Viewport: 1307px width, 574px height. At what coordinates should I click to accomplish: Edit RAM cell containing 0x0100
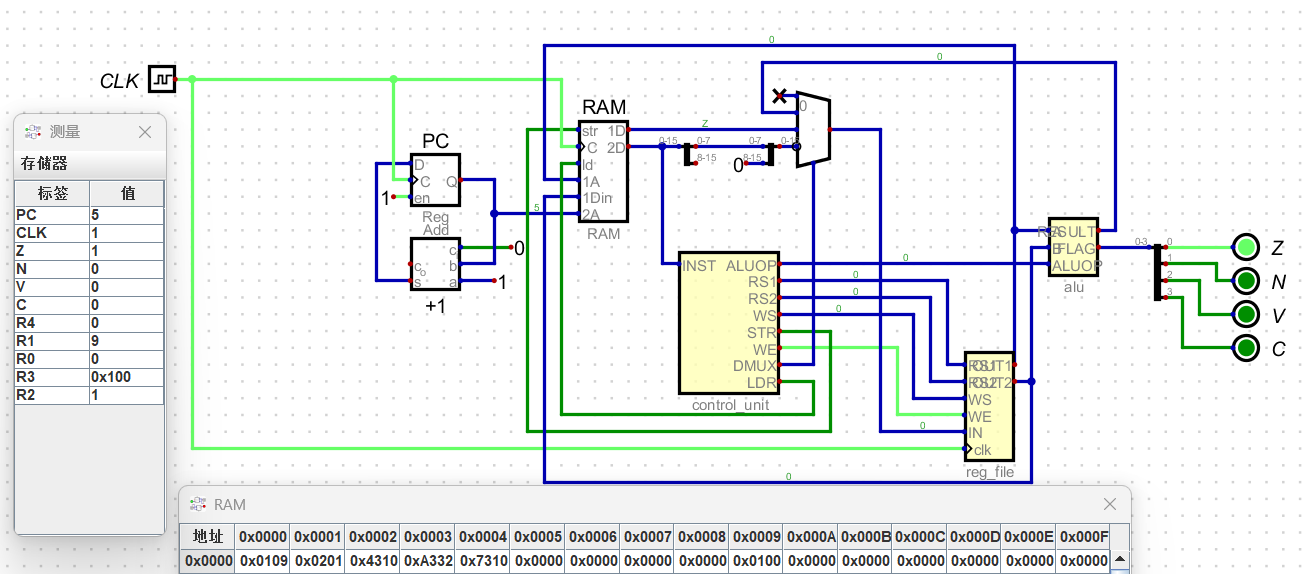pyautogui.click(x=756, y=561)
